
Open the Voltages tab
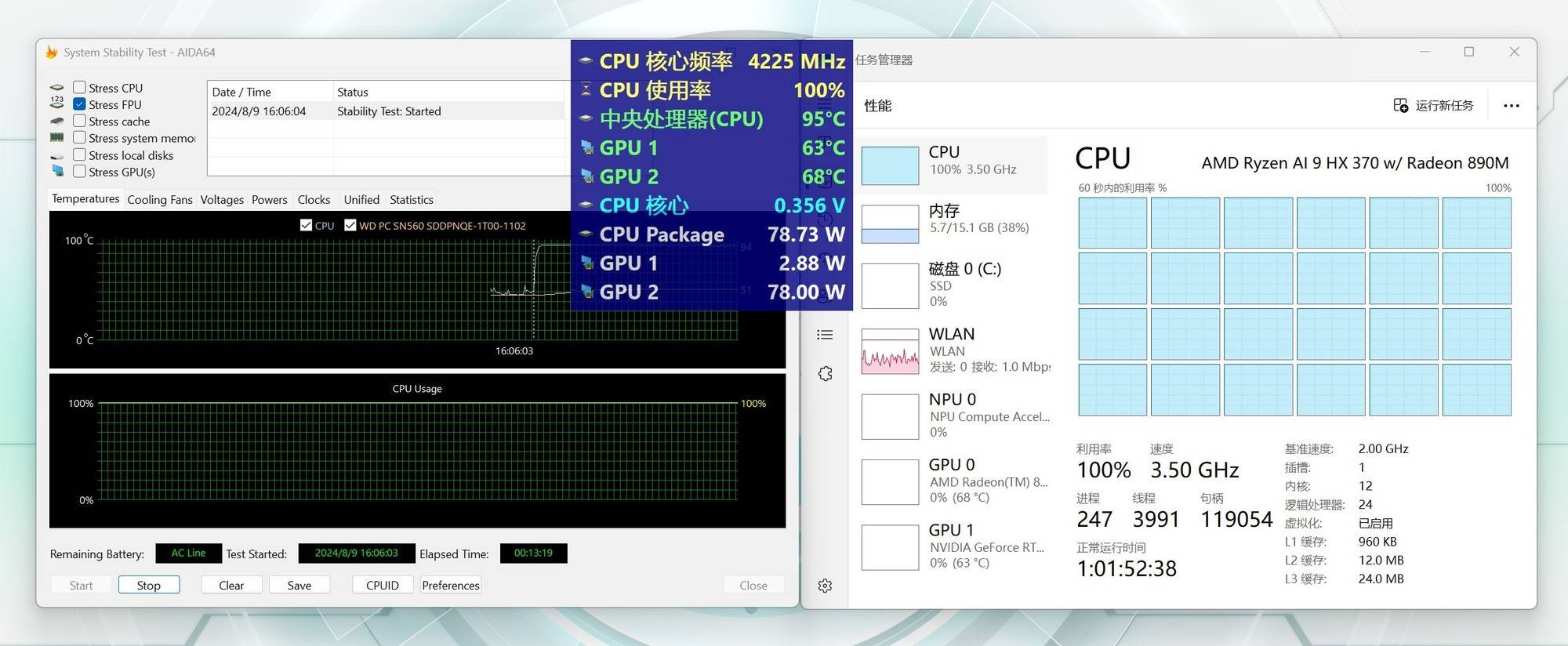(x=222, y=200)
